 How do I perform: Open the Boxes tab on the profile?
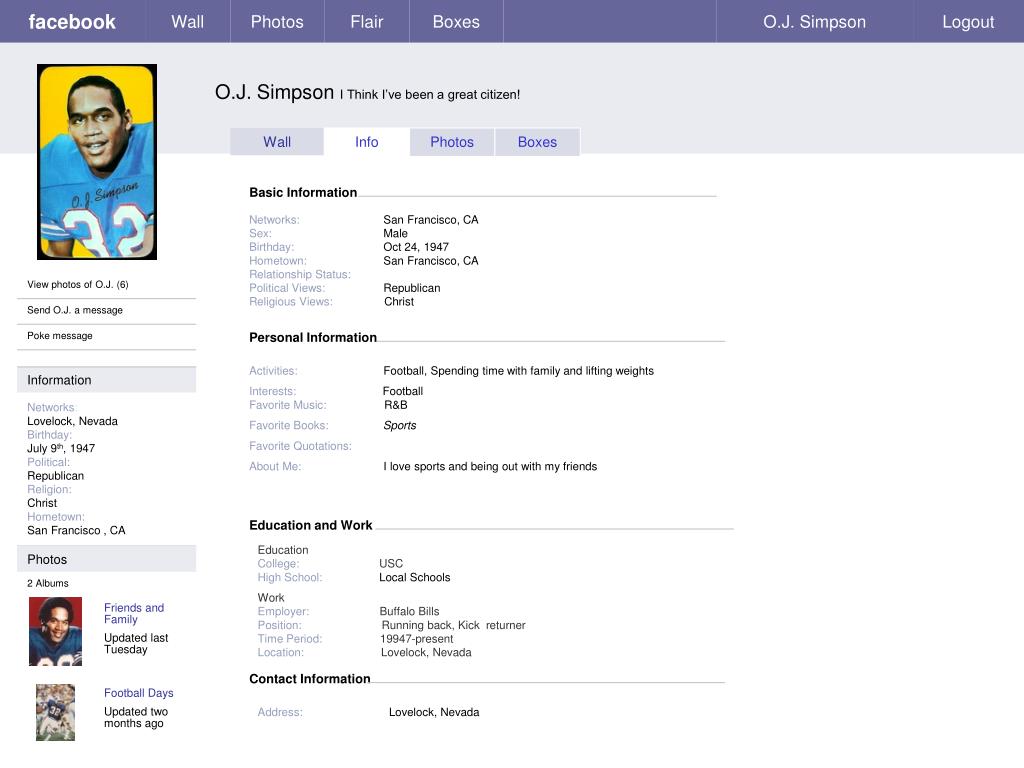(537, 141)
